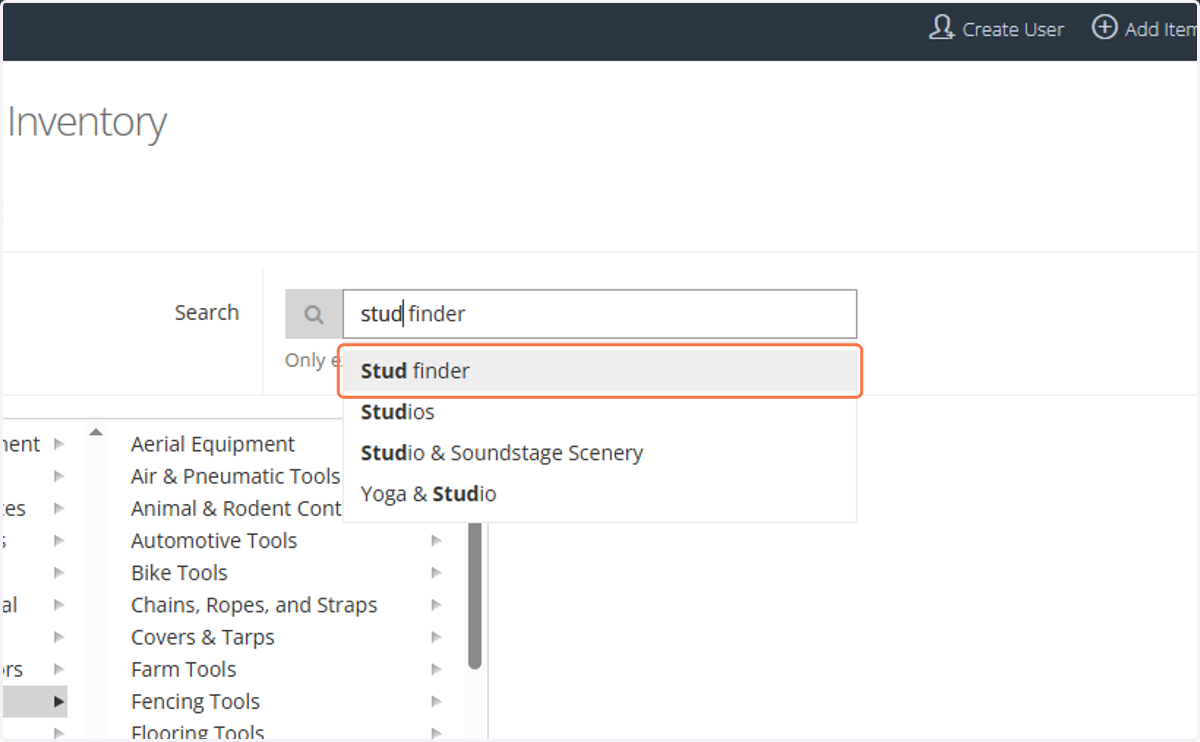1200x742 pixels.
Task: Select the Studios suggestion
Action: pyautogui.click(x=600, y=412)
